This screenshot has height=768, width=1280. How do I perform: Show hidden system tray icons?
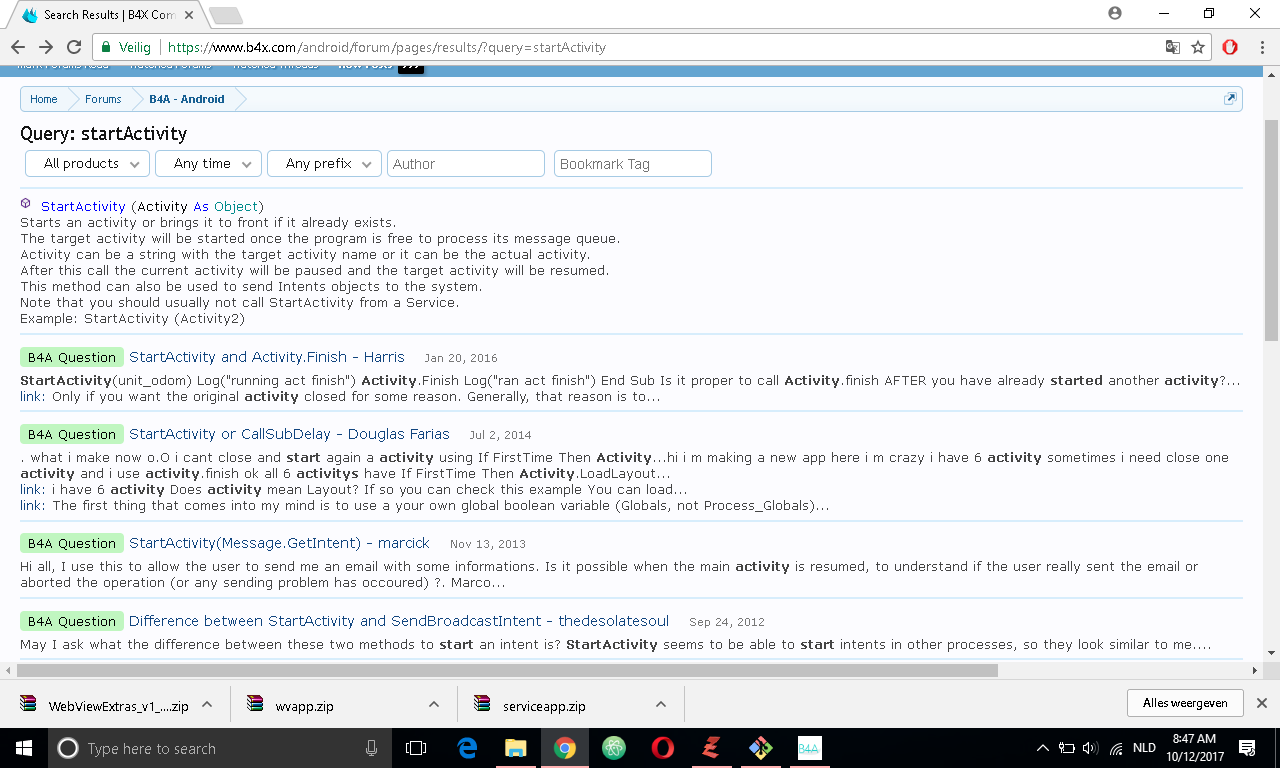(x=1043, y=748)
